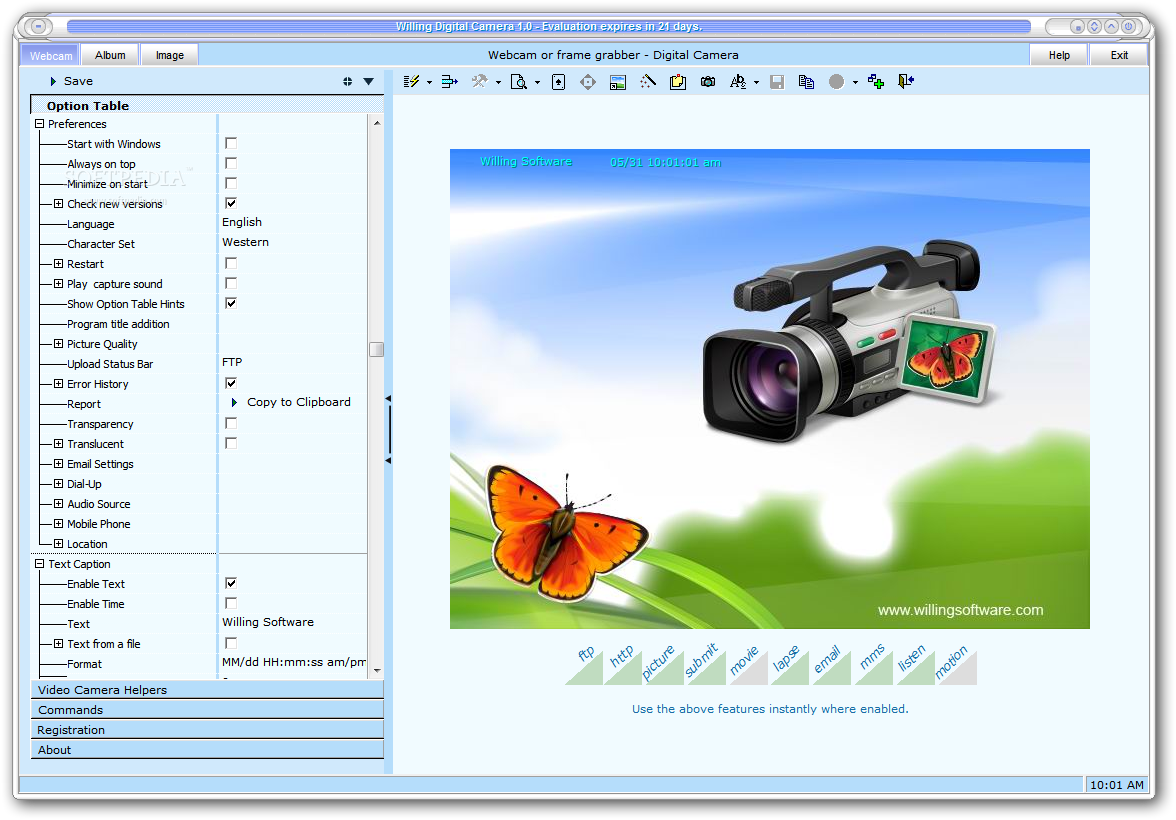Open the About section bar
Viewport: 1176px width, 820px height.
tap(207, 749)
